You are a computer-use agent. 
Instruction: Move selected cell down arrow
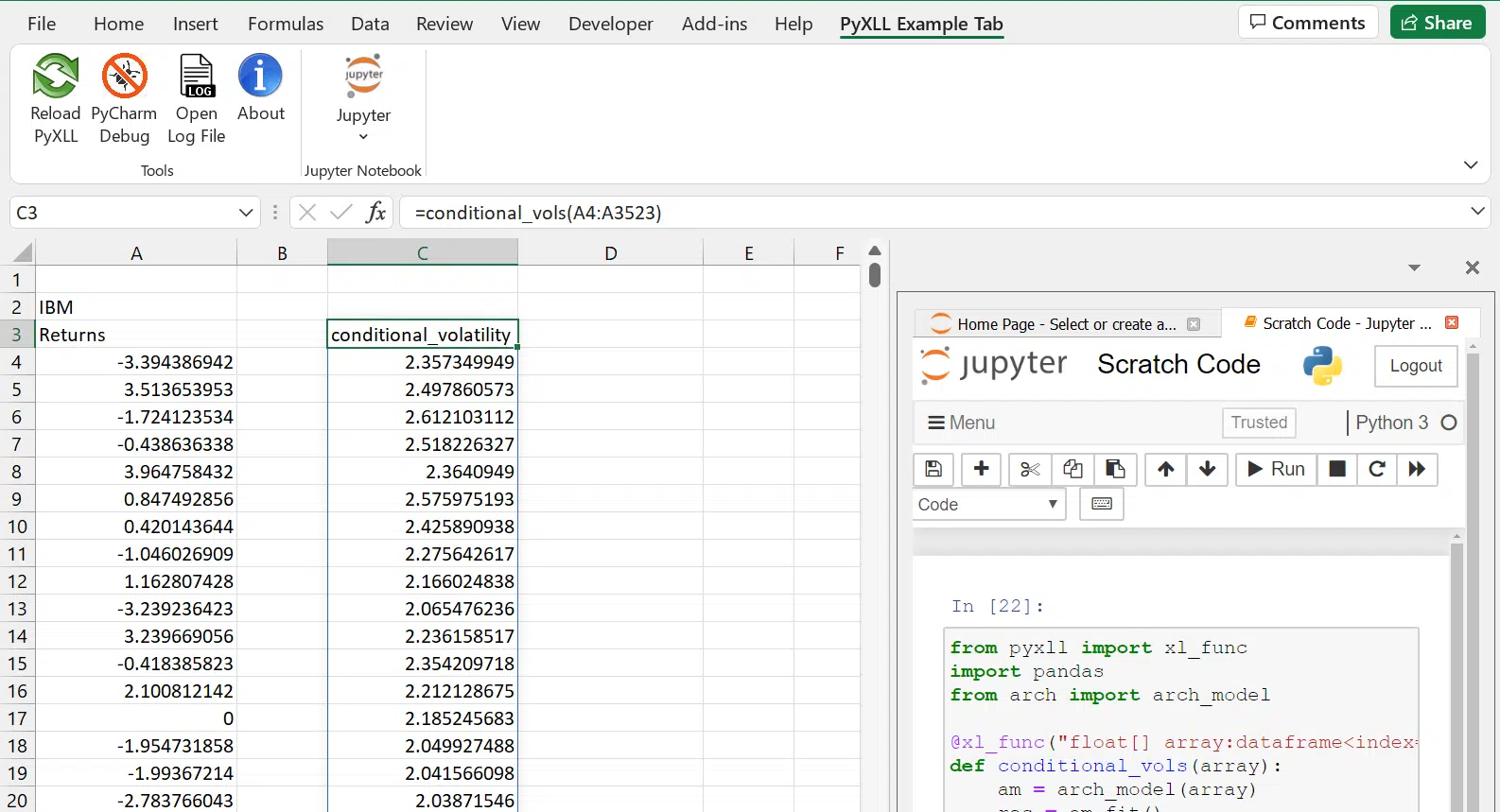(1208, 469)
